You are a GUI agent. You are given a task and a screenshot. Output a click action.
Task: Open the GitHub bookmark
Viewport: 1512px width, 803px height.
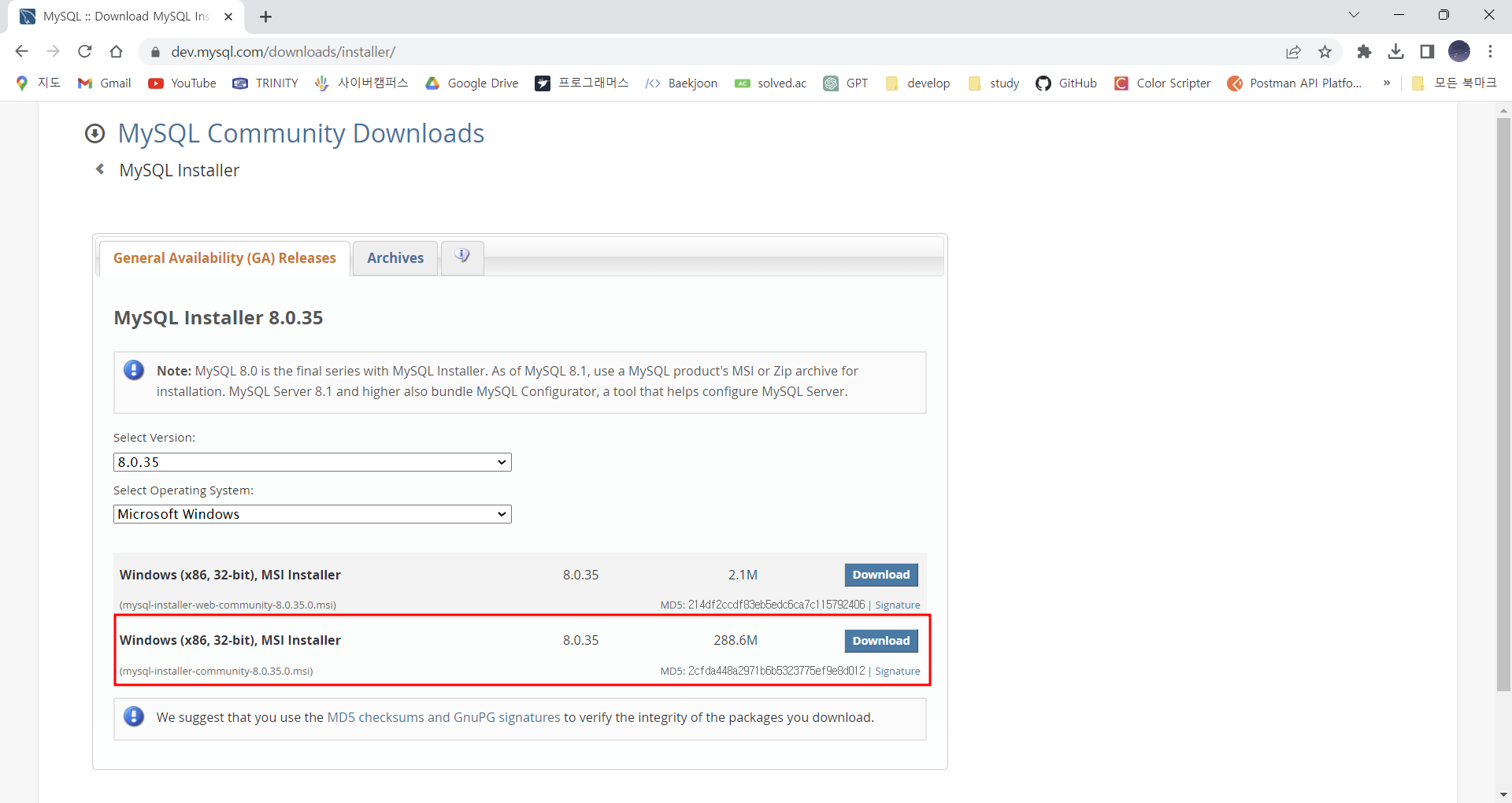[x=1066, y=83]
